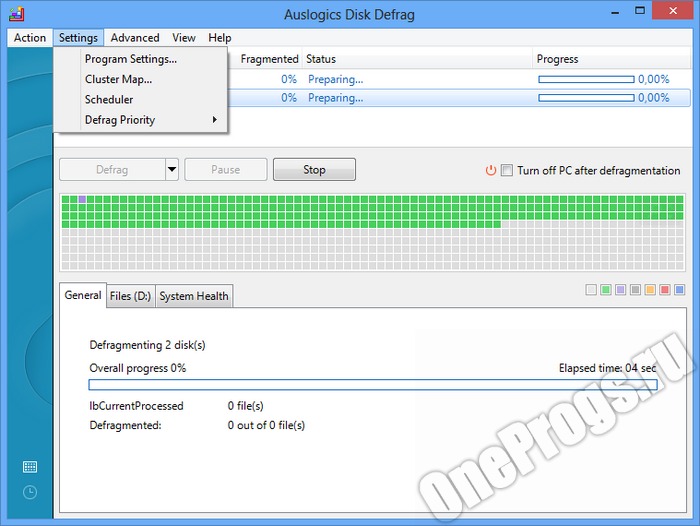Minimize the Auslogics Disk Defrag window
Image resolution: width=700 pixels, height=526 pixels.
click(615, 12)
